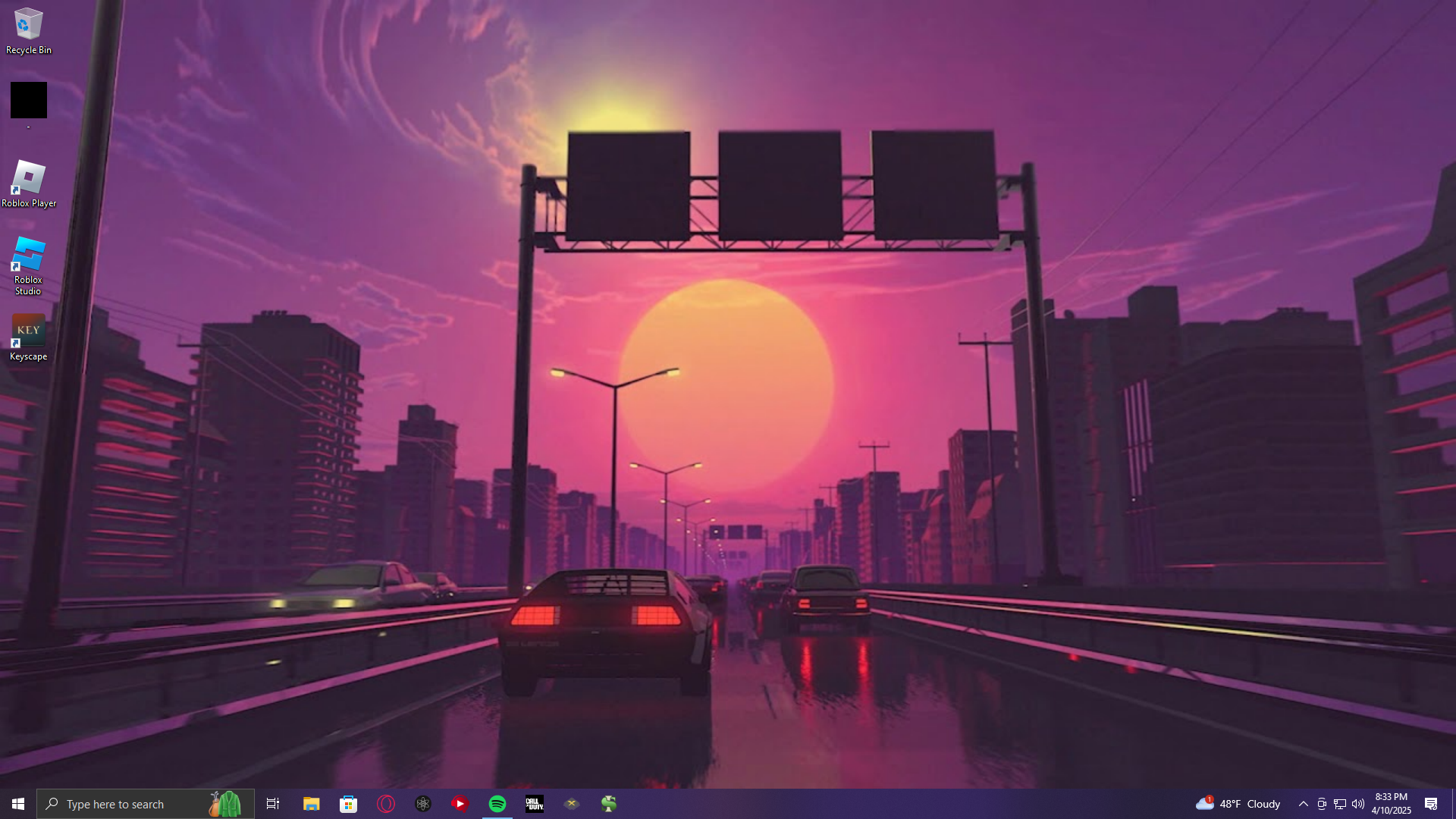Image resolution: width=1456 pixels, height=819 pixels.
Task: Open the atom icon app in taskbar
Action: (x=422, y=804)
